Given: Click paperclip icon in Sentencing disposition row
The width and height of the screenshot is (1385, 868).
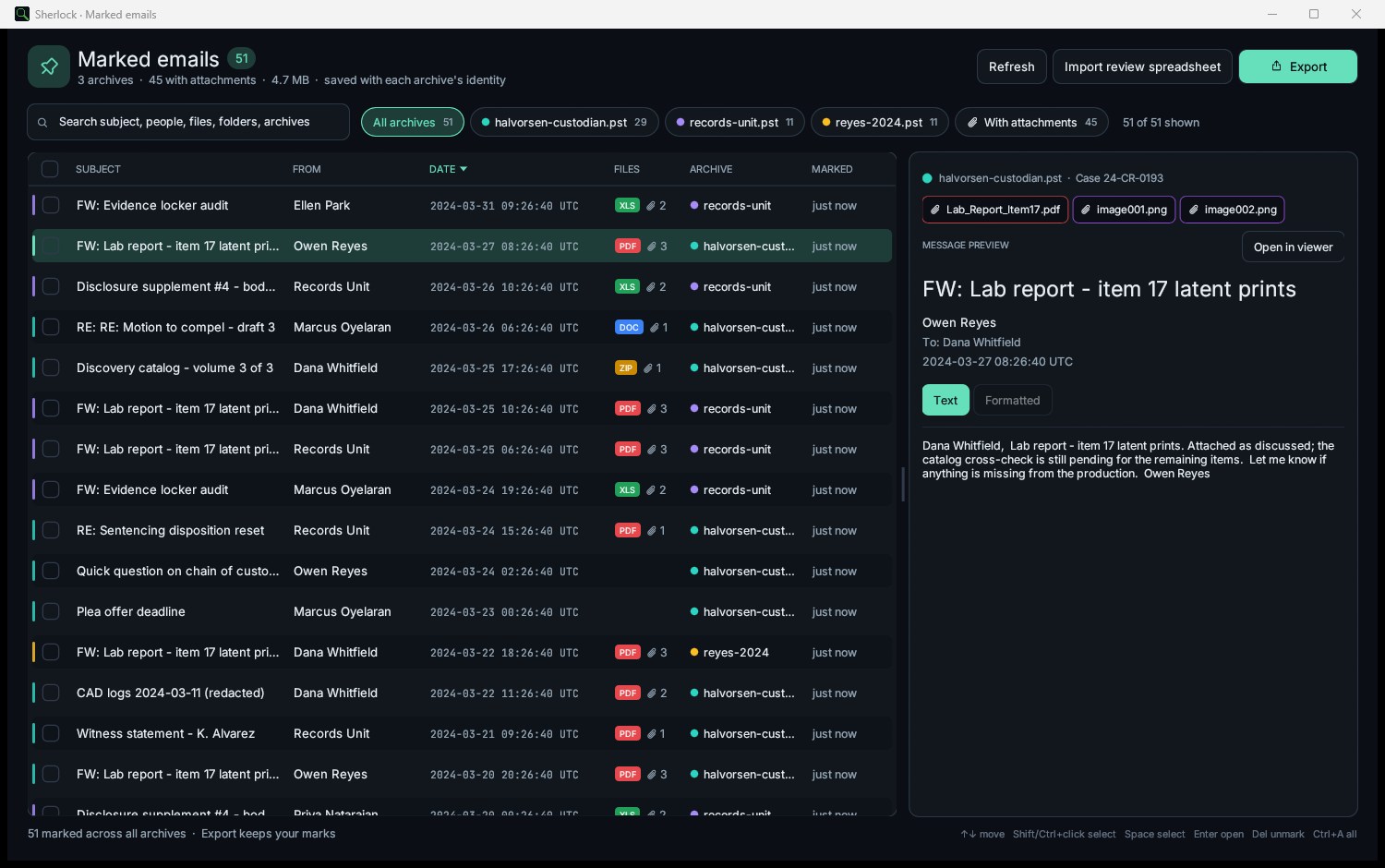Looking at the screenshot, I should tap(652, 530).
